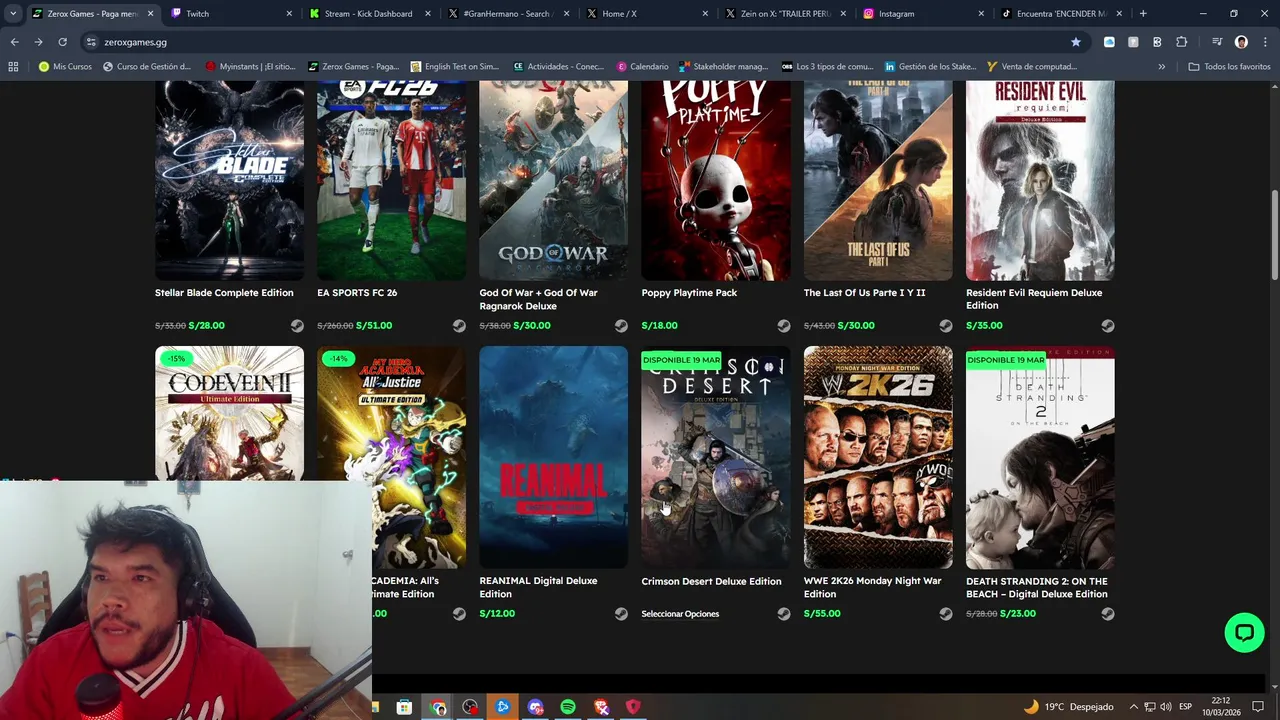Image resolution: width=1280 pixels, height=720 pixels.
Task: Open Mis Cursos bookmark
Action: click(x=65, y=66)
